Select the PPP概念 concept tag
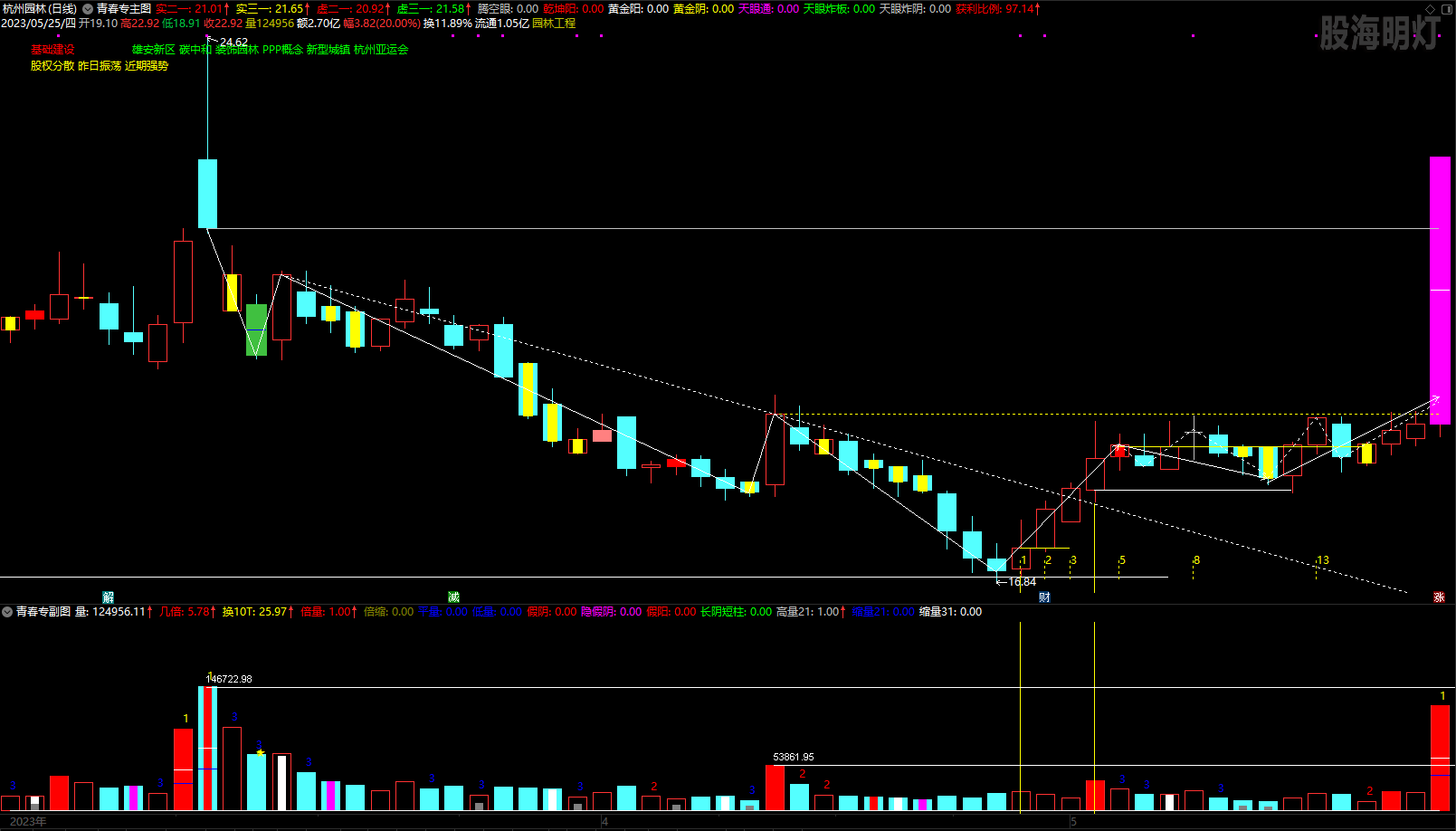This screenshot has height=831, width=1456. pyautogui.click(x=282, y=50)
